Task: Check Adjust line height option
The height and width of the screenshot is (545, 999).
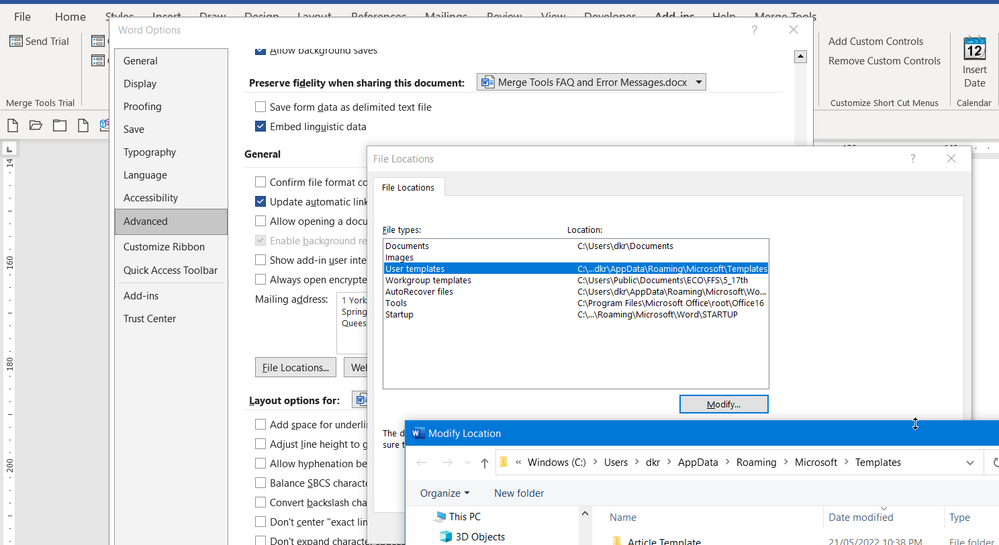Action: coord(260,444)
